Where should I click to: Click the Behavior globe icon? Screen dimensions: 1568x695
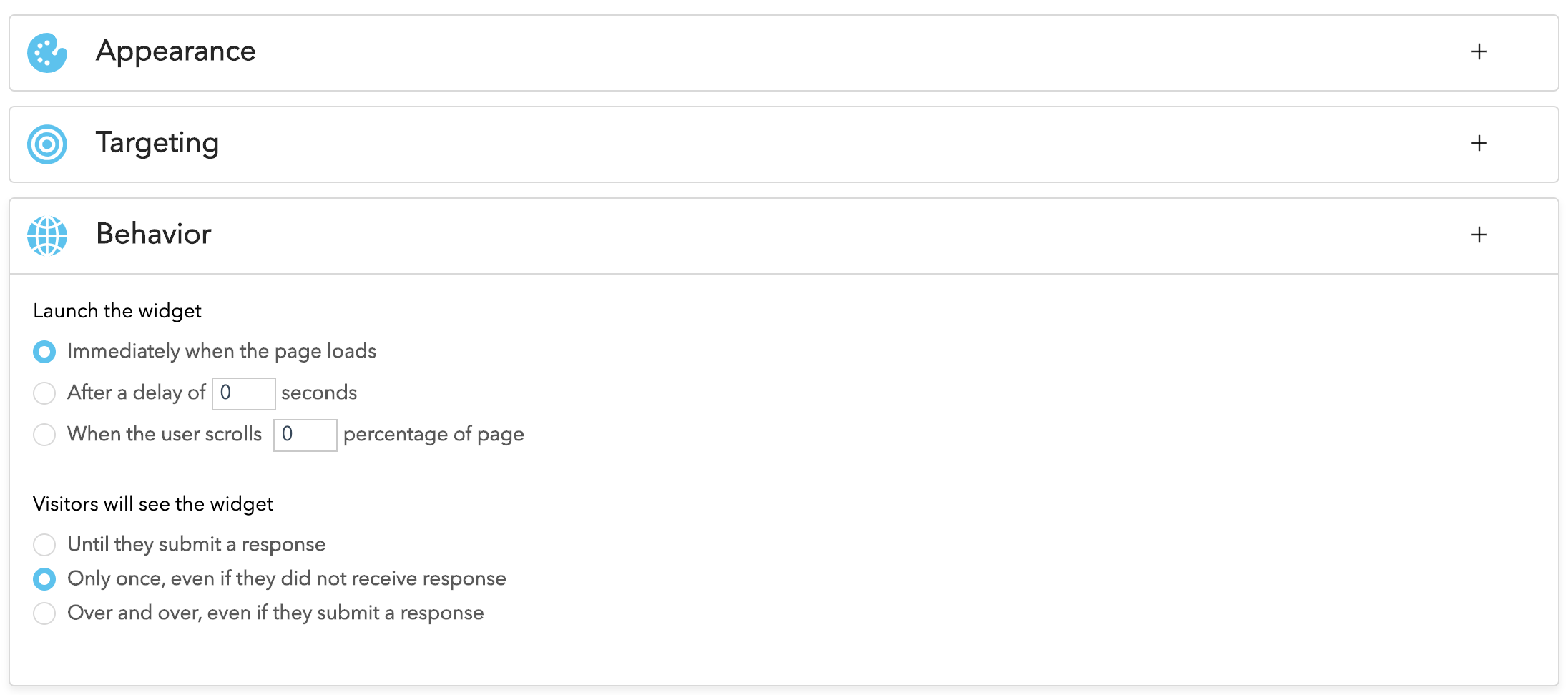click(x=47, y=236)
